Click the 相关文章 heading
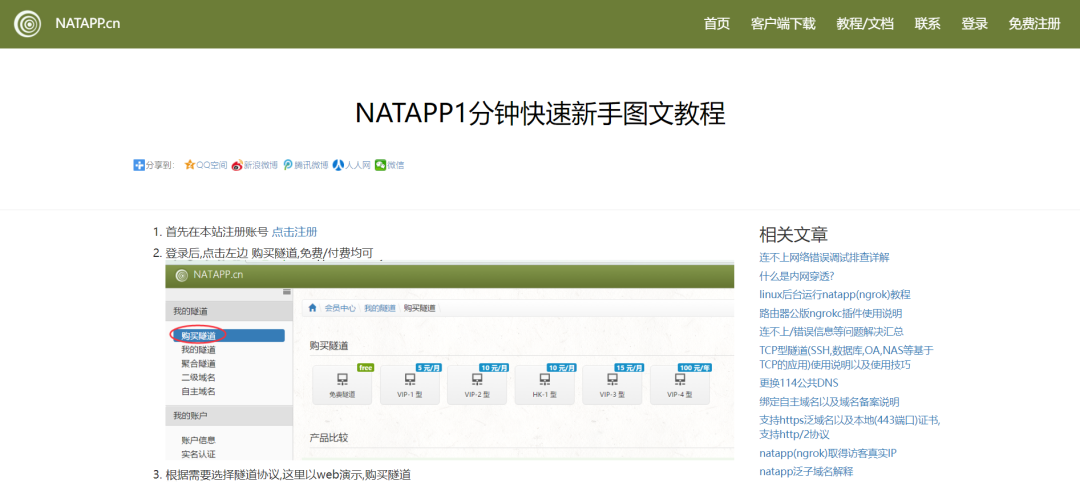Screen dimensions: 1080x482 [x=793, y=234]
